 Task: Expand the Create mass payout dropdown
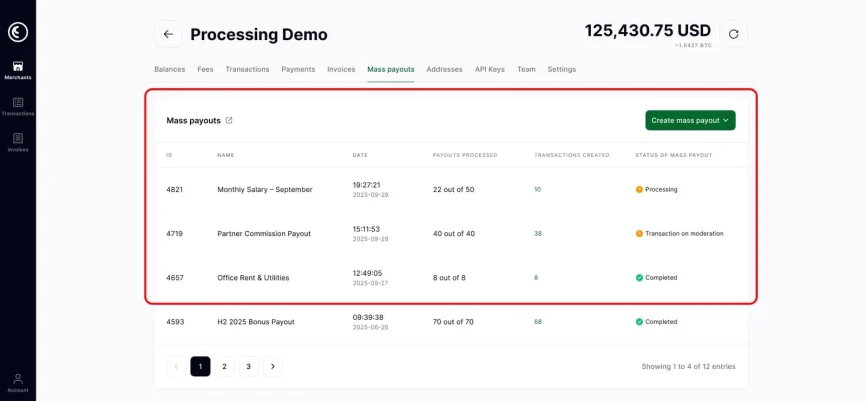pyautogui.click(x=690, y=120)
